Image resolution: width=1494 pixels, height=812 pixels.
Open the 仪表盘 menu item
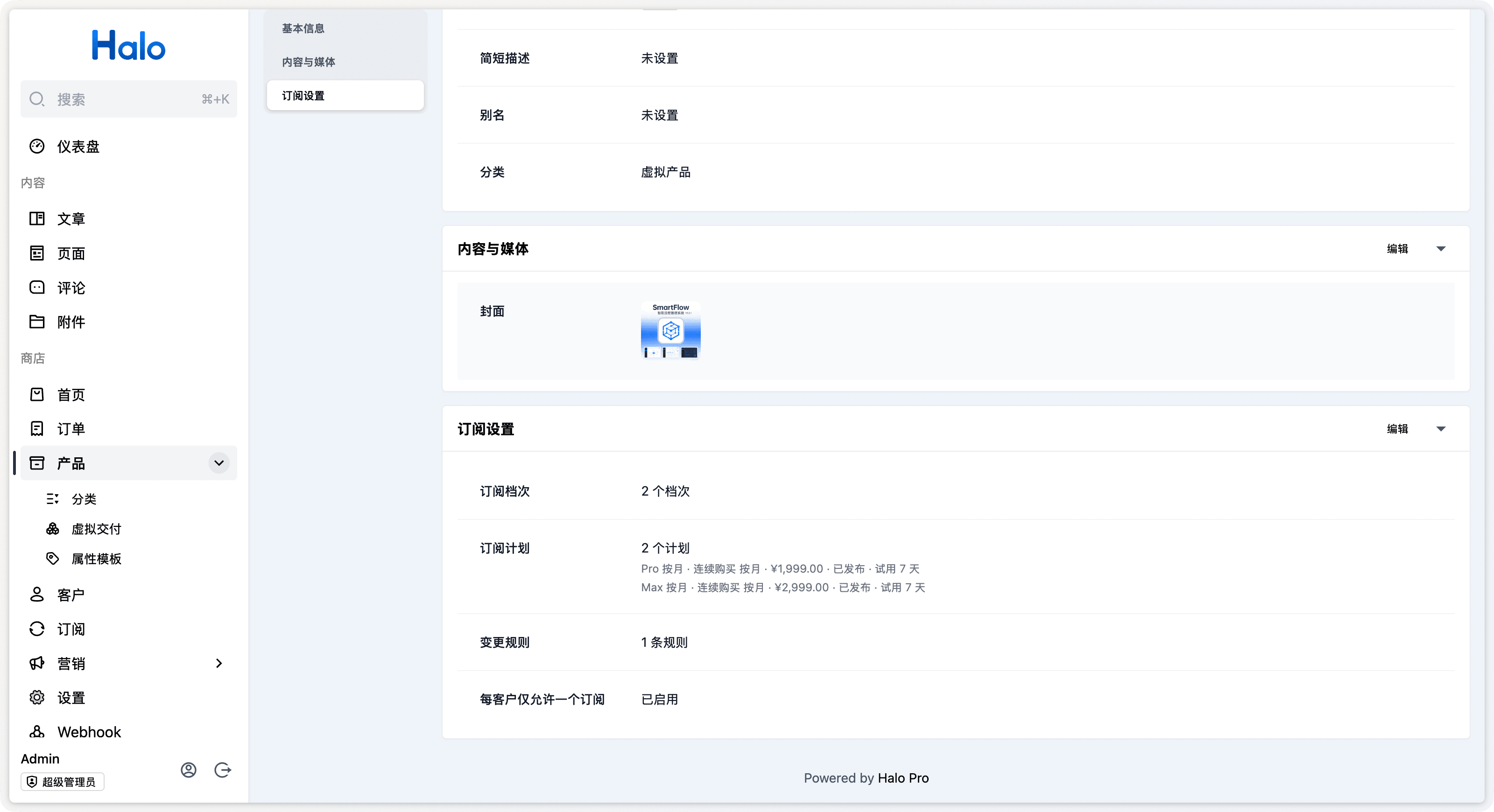pyautogui.click(x=129, y=147)
